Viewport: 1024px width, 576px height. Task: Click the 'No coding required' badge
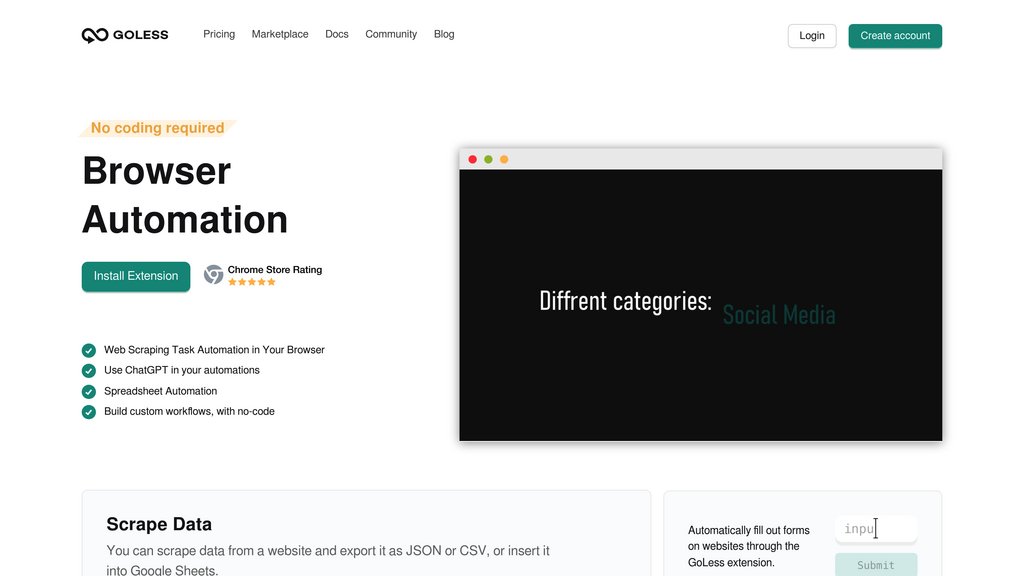pos(157,128)
